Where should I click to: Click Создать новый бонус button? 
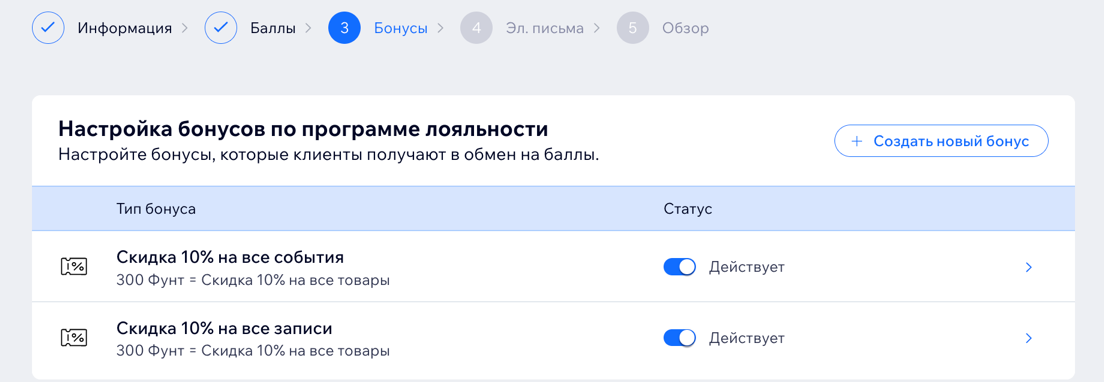click(x=941, y=141)
